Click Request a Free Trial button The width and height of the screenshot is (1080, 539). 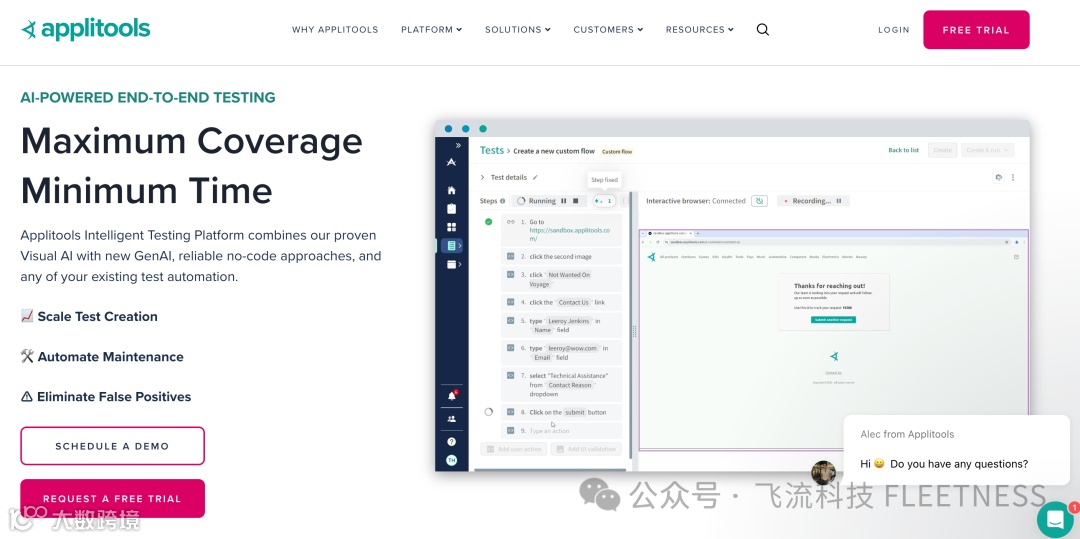pos(112,498)
